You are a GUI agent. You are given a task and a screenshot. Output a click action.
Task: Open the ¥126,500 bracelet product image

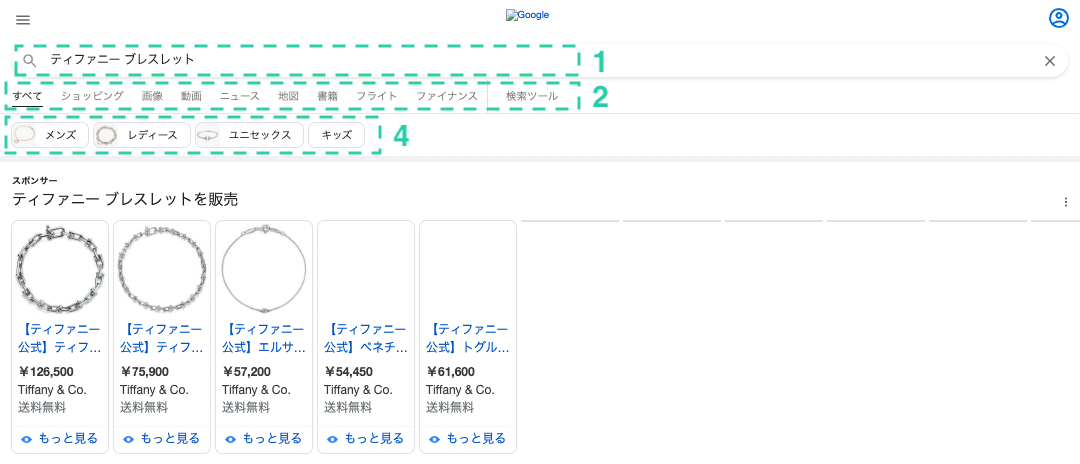[60, 267]
